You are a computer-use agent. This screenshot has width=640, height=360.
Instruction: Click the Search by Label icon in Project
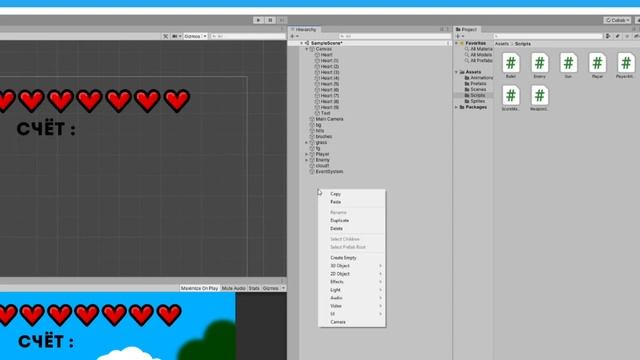618,36
